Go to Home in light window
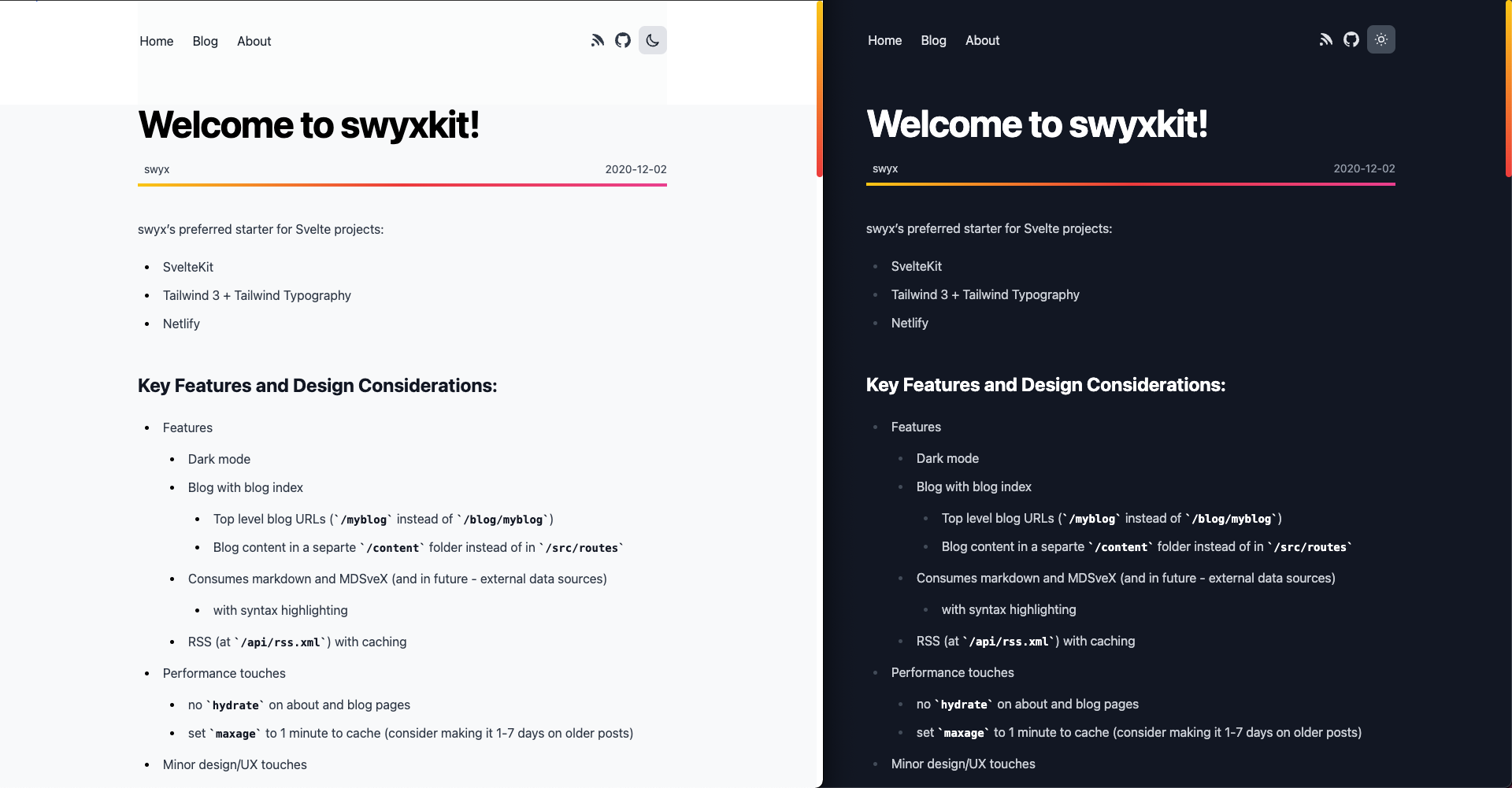Viewport: 1512px width, 788px height. [x=157, y=41]
